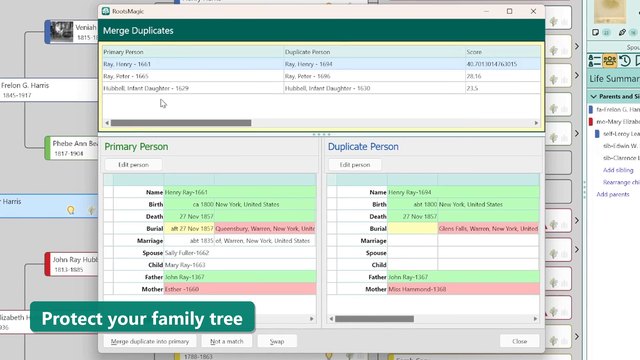640x360 pixels.
Task: Click Duplicate Person pane horizontal scrollbar thumb
Action: click(374, 319)
